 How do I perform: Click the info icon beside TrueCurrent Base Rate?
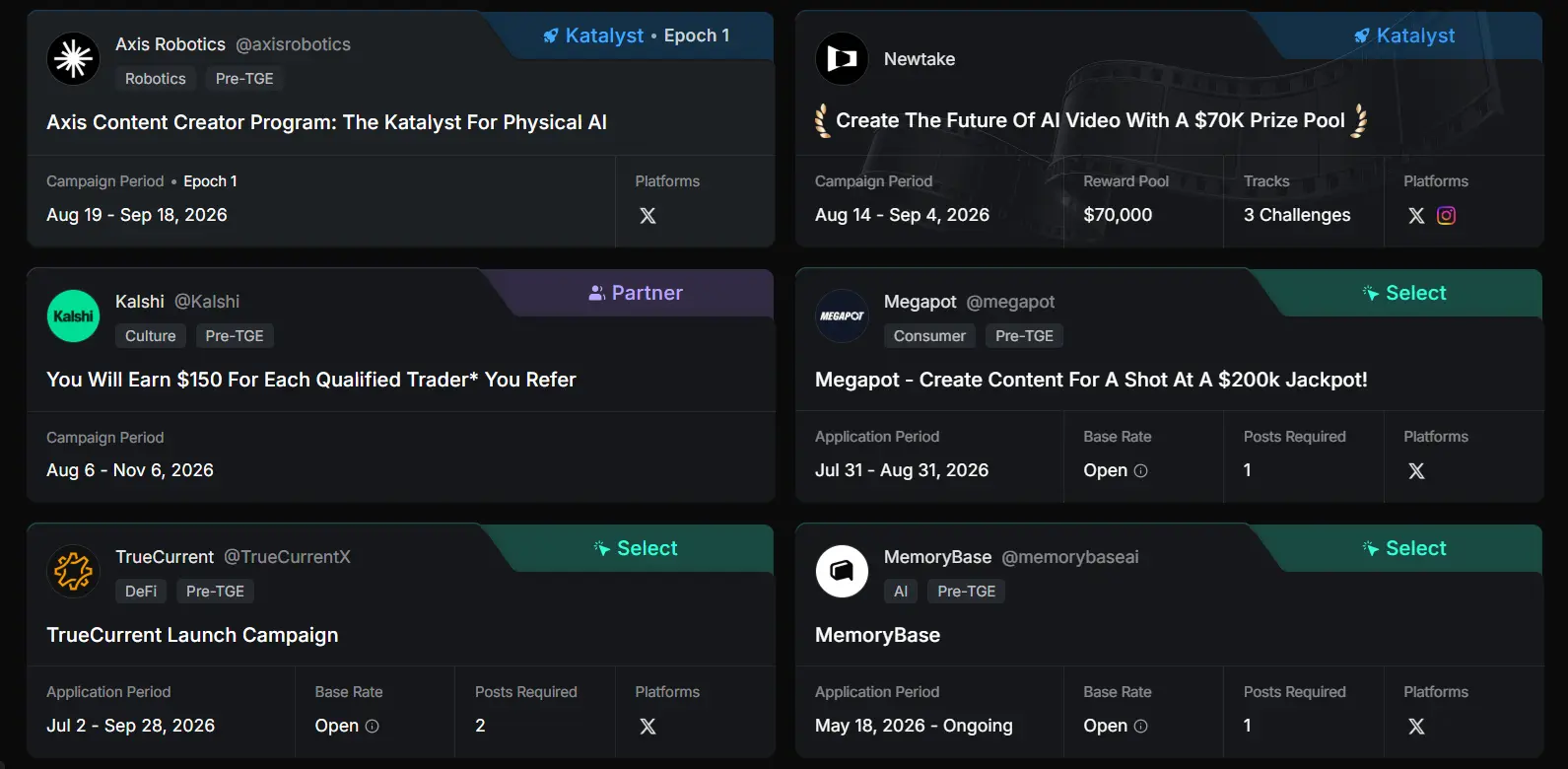pos(373,727)
